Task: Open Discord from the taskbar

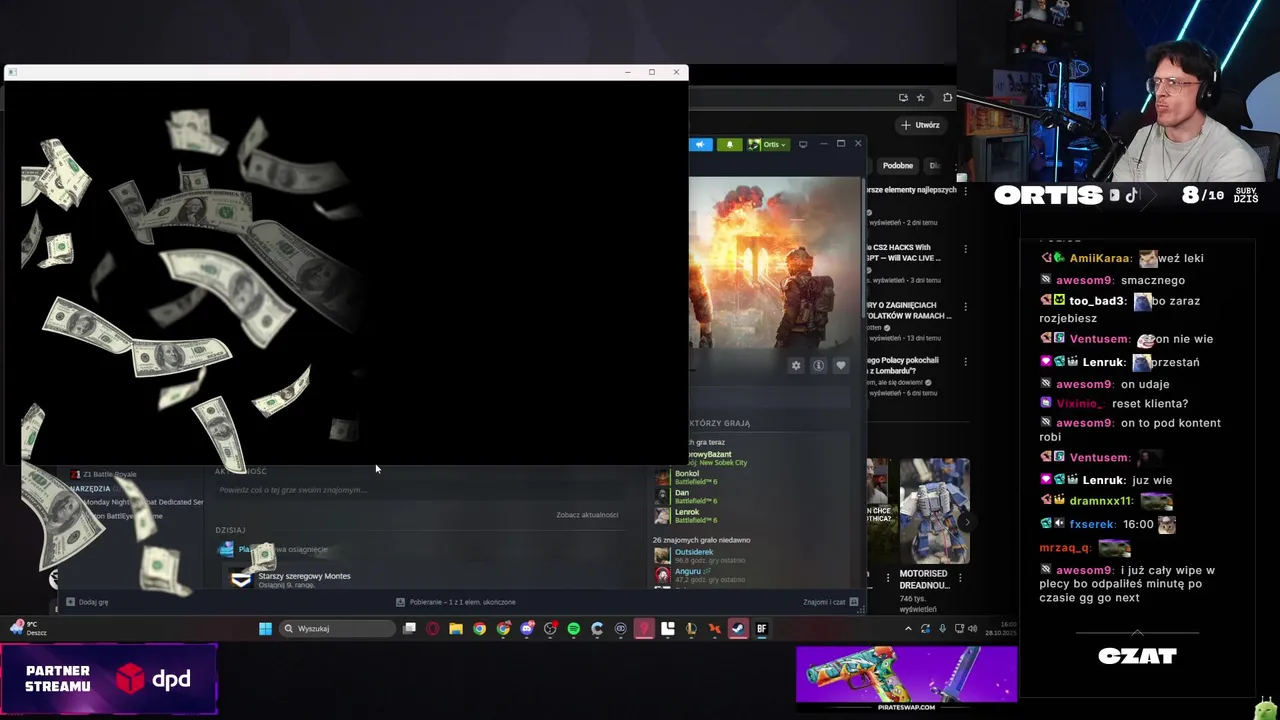Action: tap(527, 629)
